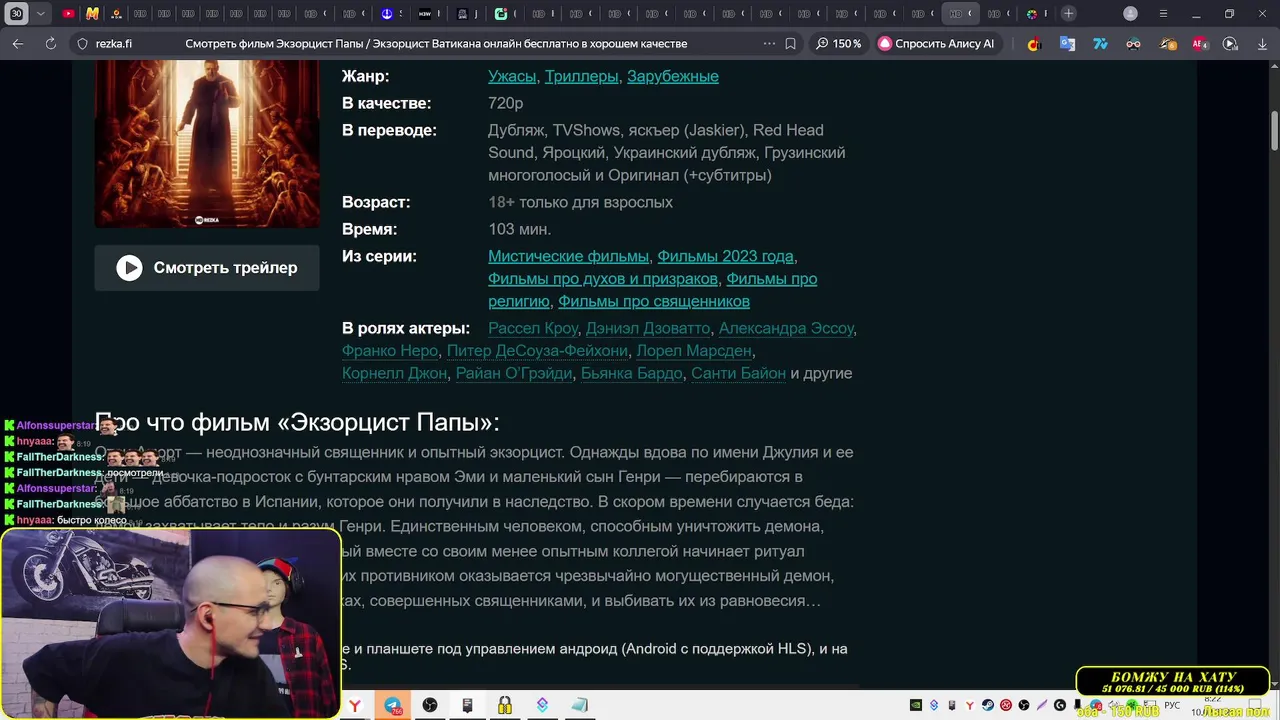Image resolution: width=1280 pixels, height=720 pixels.
Task: Switch to the colorful-circle icon tab
Action: click(x=1033, y=14)
